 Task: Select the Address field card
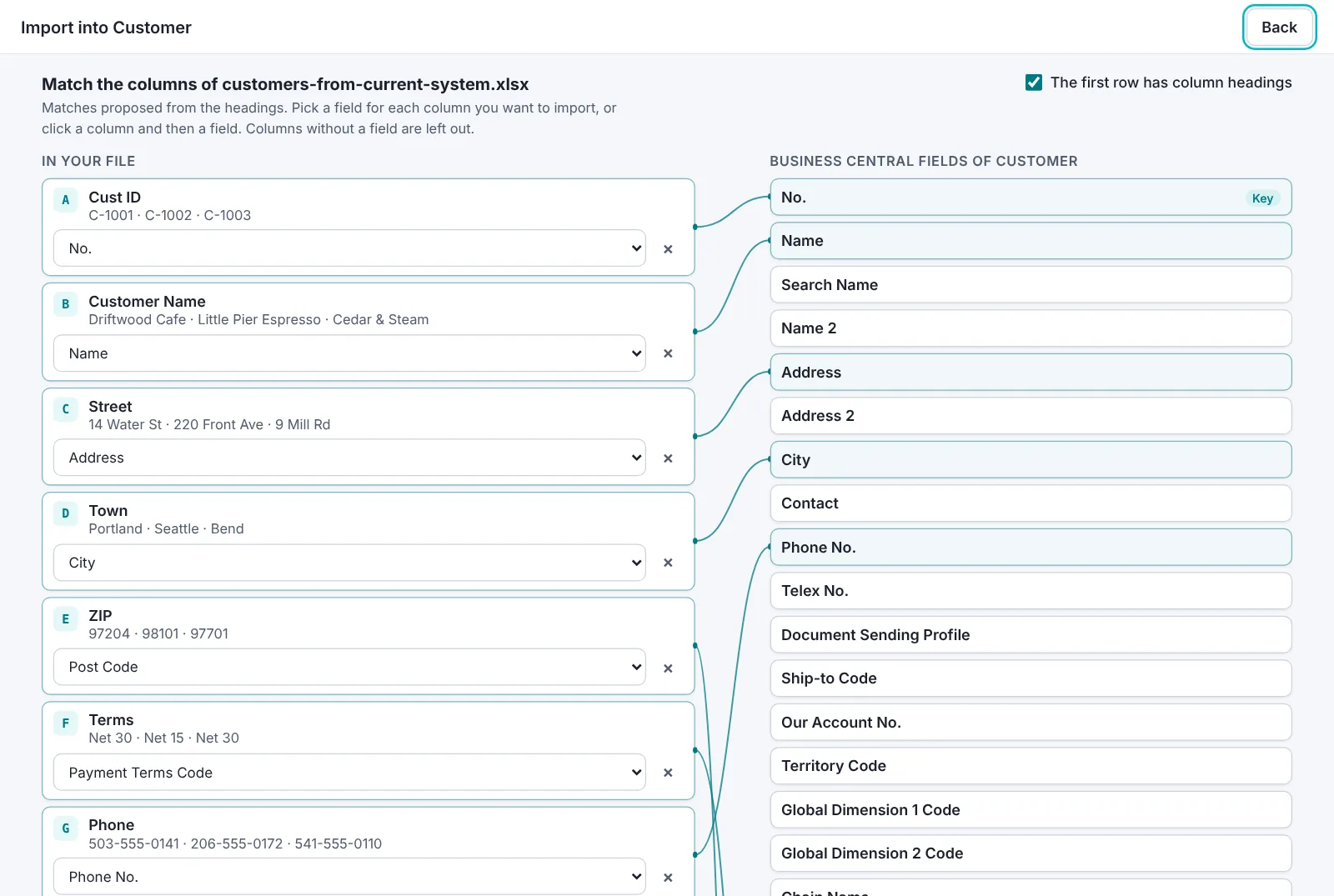1031,373
